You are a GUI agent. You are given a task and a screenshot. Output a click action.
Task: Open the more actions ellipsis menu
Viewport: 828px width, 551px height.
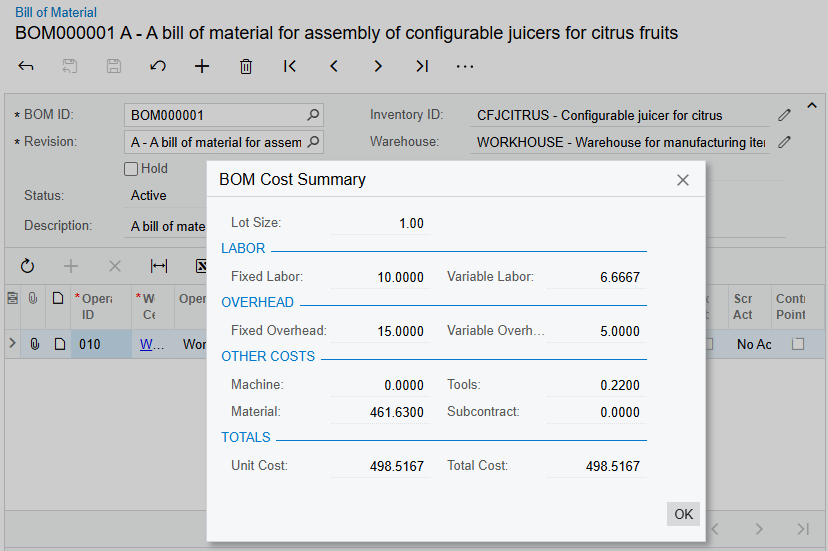click(465, 67)
